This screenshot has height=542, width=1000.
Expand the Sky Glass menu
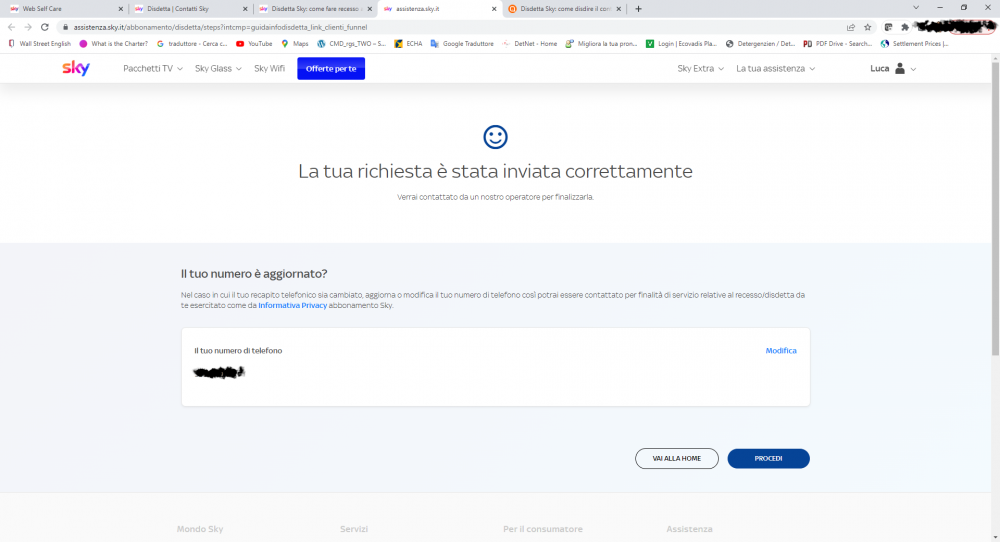[218, 68]
